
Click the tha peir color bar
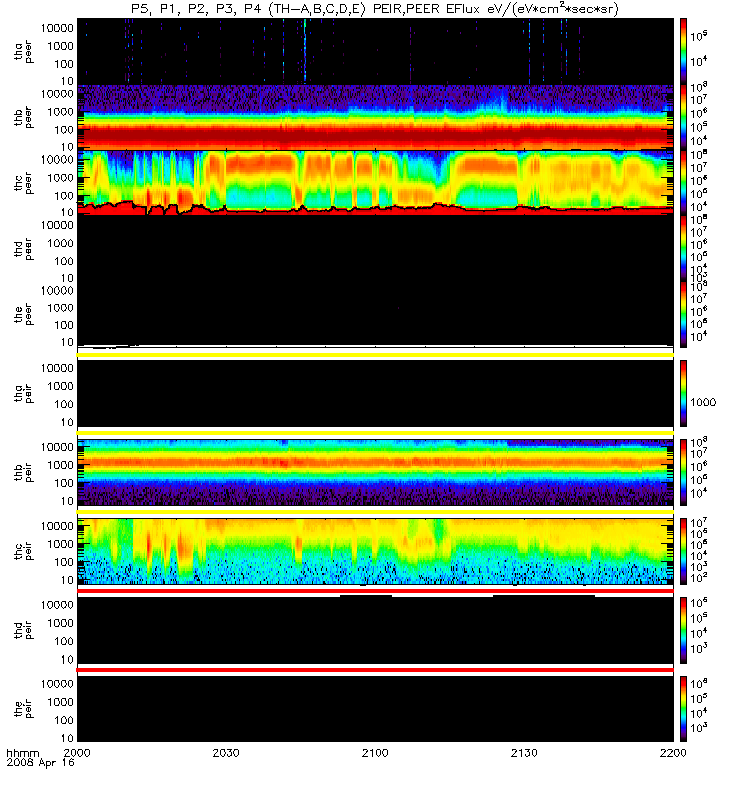pyautogui.click(x=683, y=393)
